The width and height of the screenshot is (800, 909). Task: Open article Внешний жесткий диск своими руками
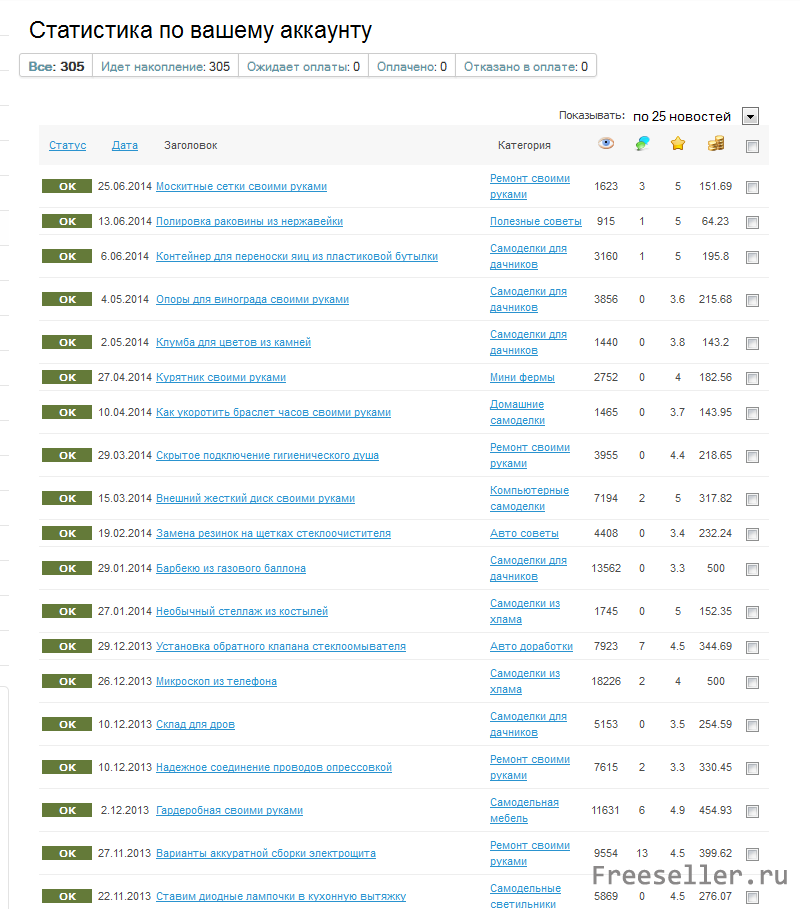[255, 498]
